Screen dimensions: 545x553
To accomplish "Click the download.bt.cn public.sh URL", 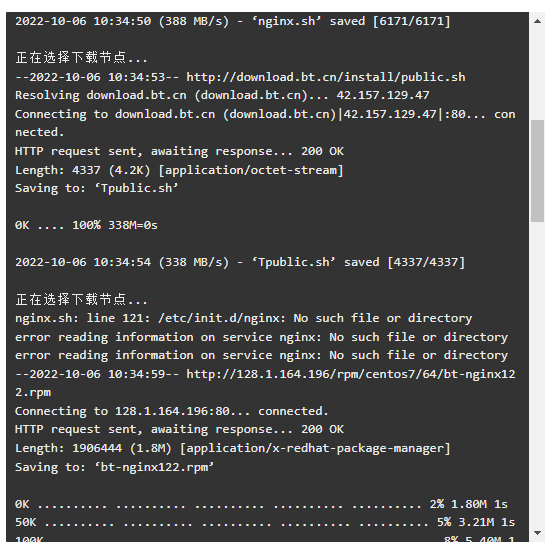I will pyautogui.click(x=326, y=77).
